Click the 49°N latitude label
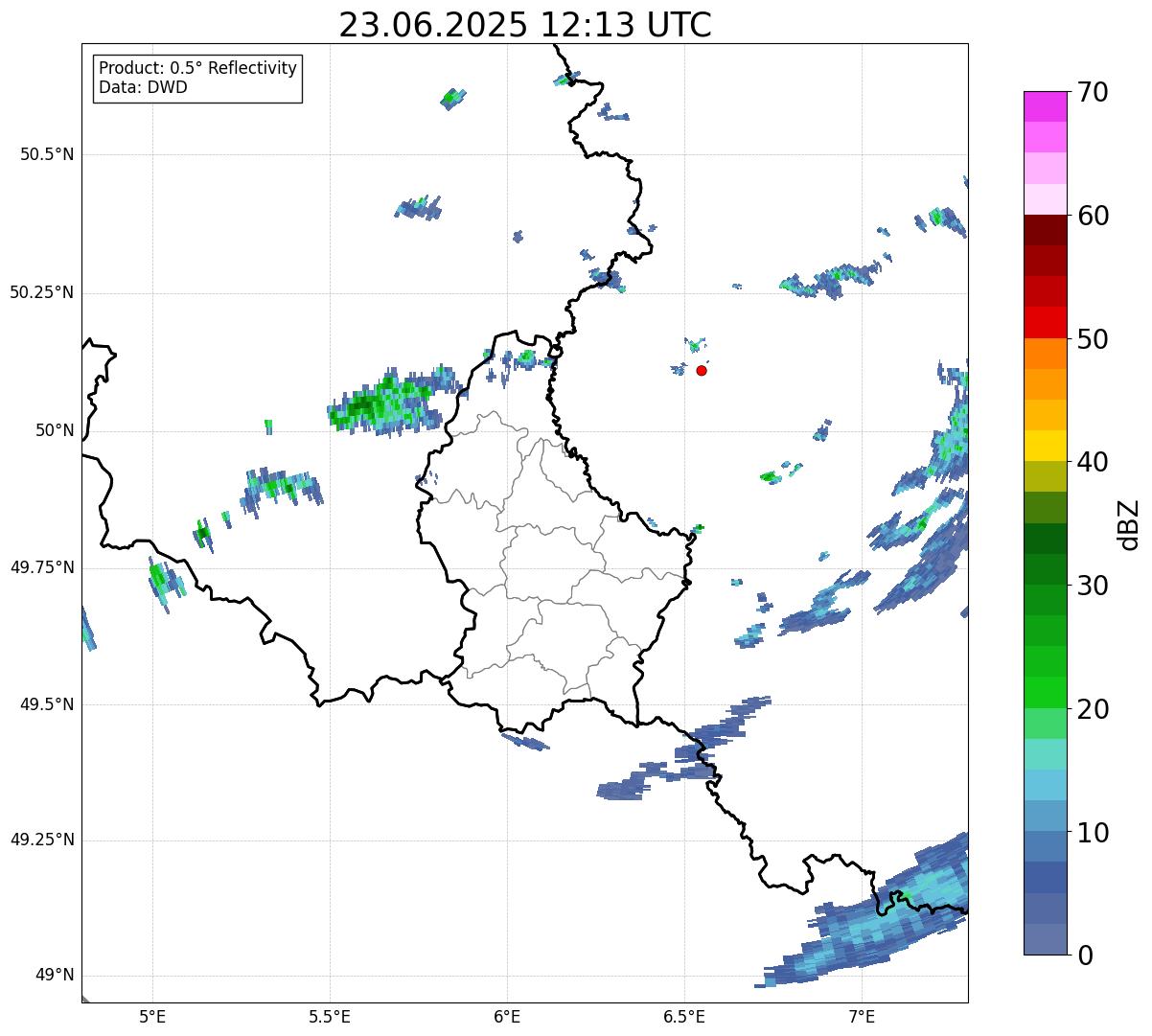The width and height of the screenshot is (1152, 1036). [55, 976]
